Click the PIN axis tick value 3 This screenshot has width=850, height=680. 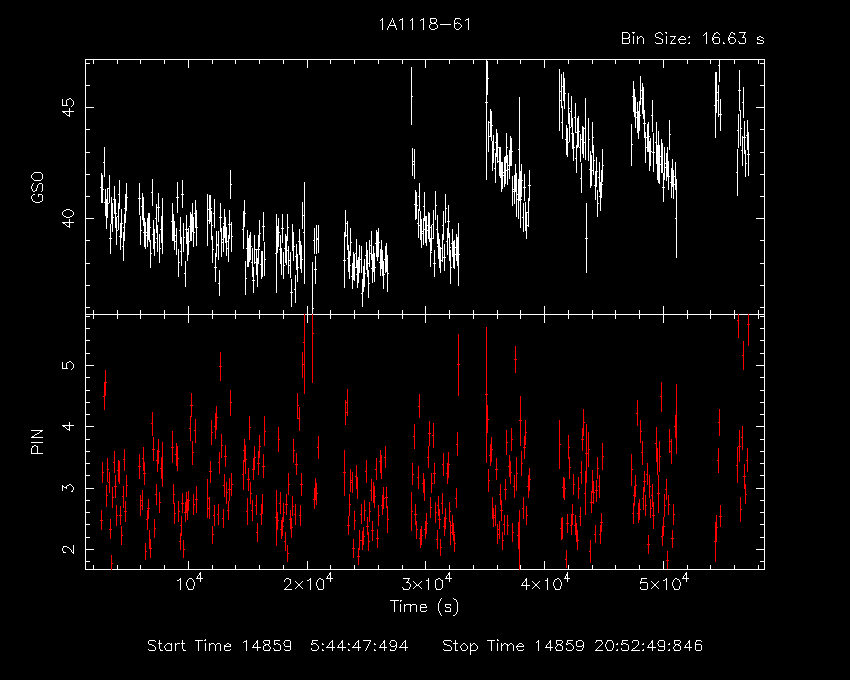pyautogui.click(x=68, y=487)
